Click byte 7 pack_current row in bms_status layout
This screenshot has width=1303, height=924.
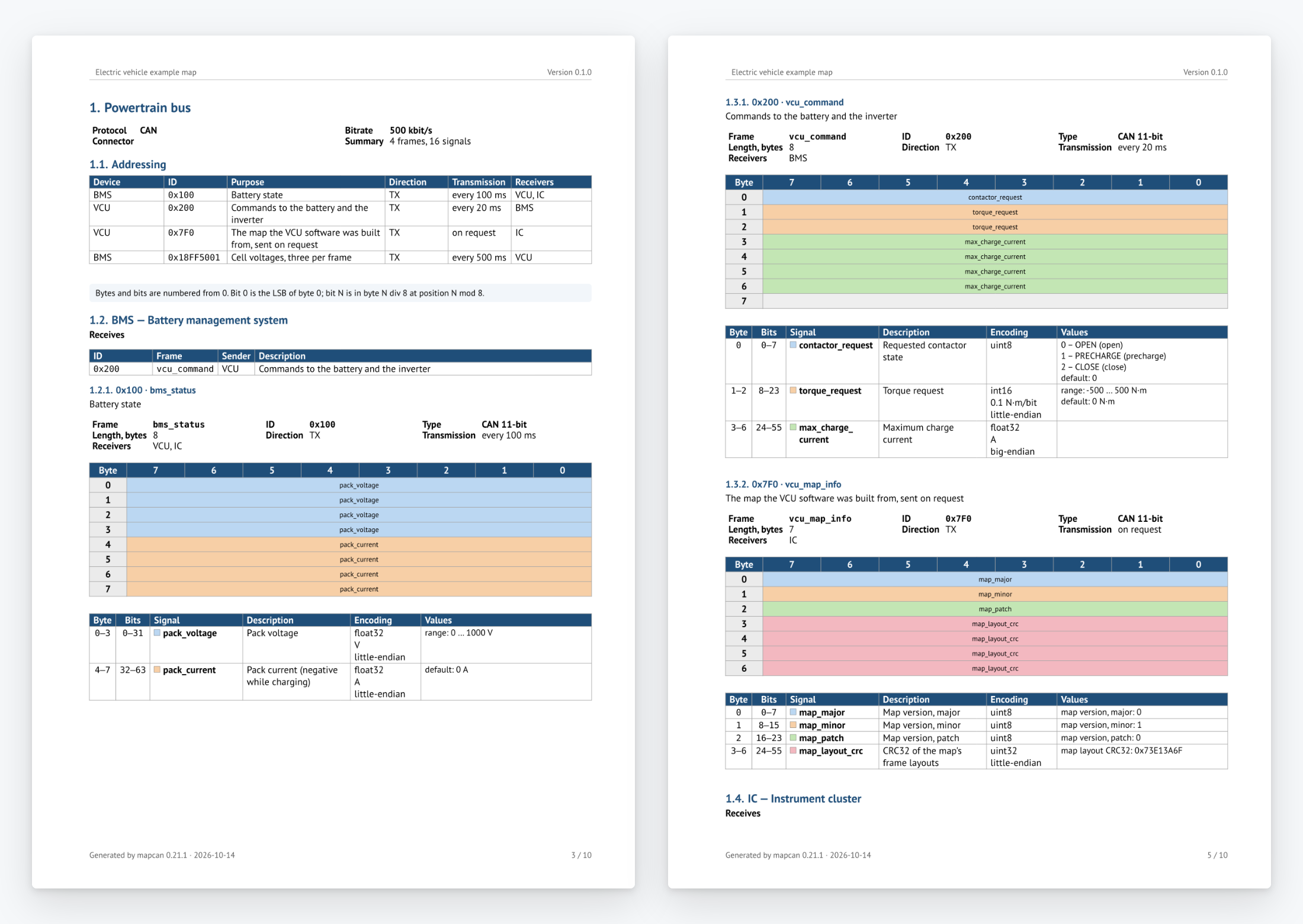(x=359, y=589)
